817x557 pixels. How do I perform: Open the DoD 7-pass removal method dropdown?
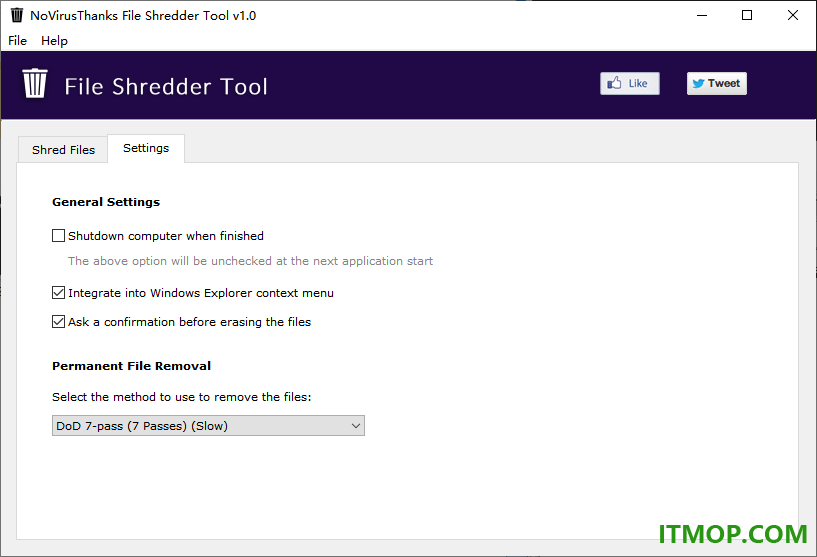click(x=208, y=426)
